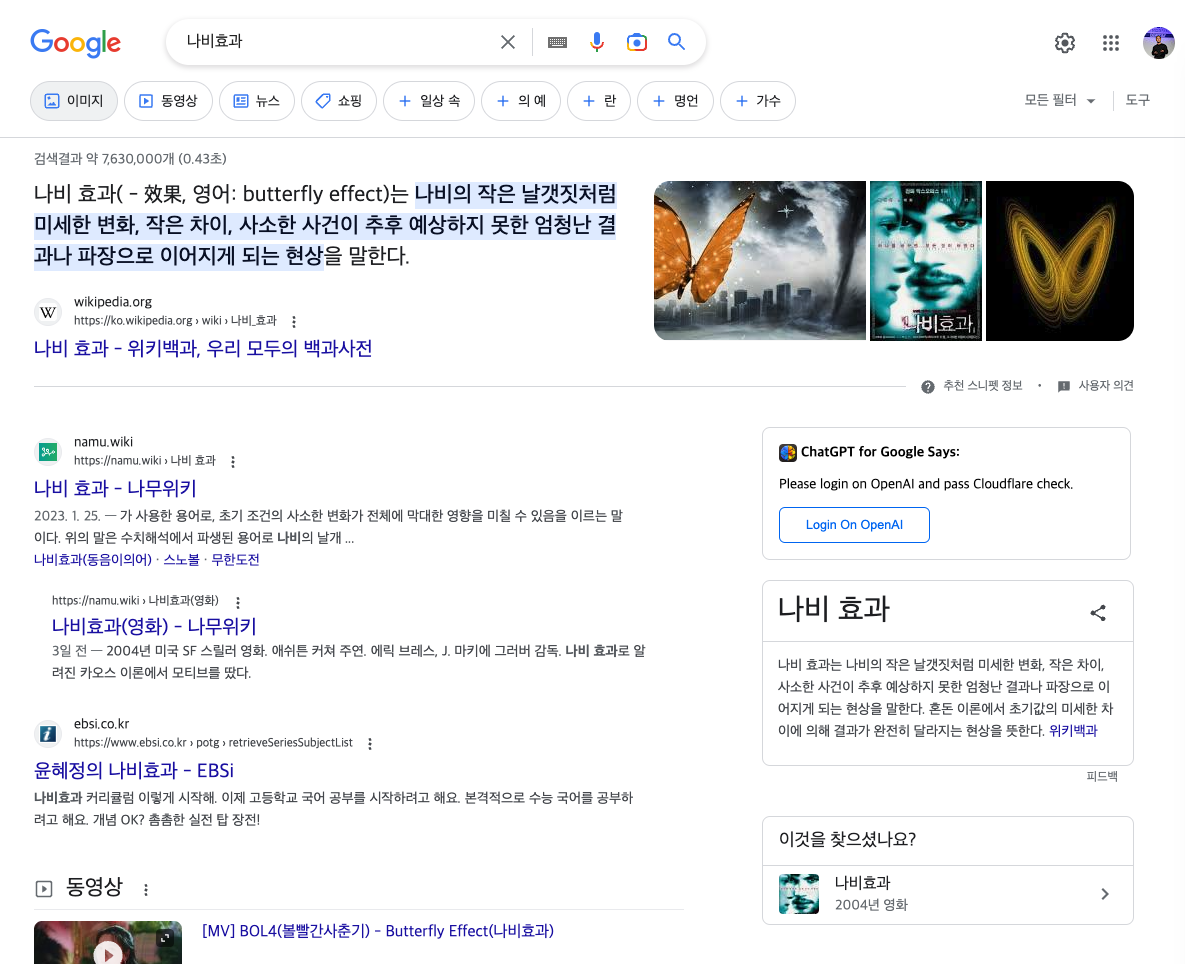Open the 도구 tools menu
Screen dimensions: 1185x964
point(1137,100)
